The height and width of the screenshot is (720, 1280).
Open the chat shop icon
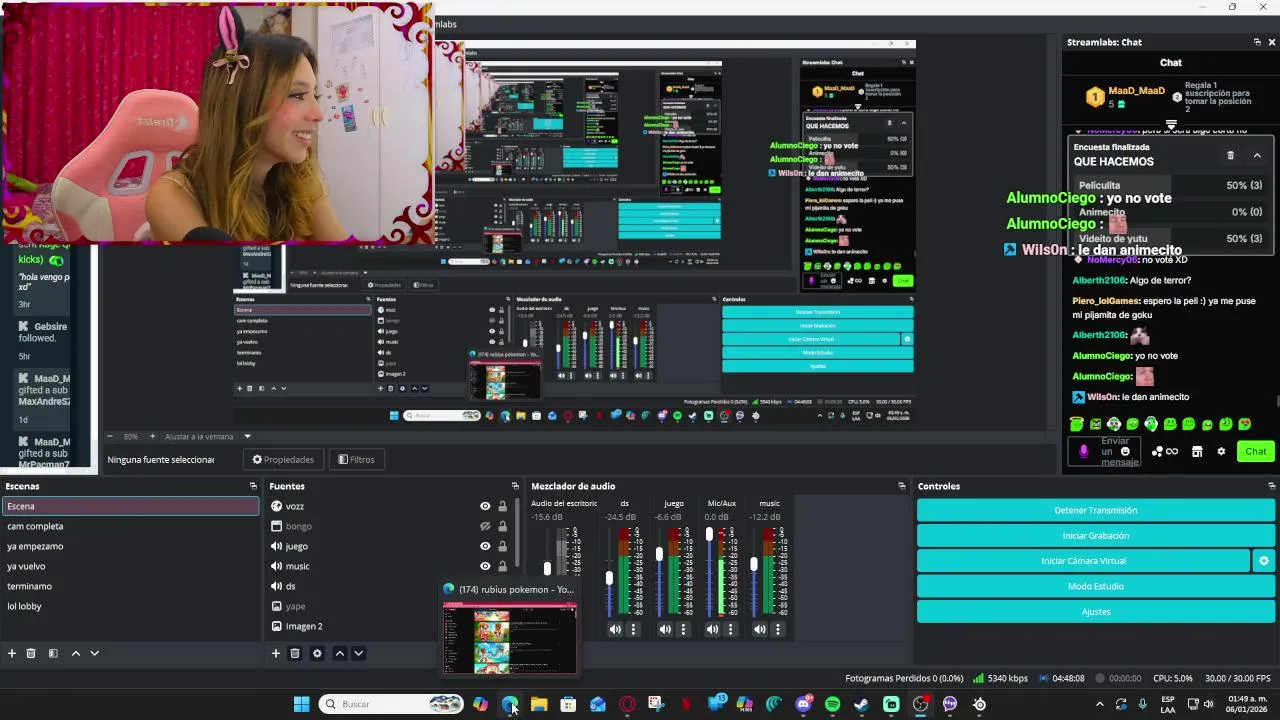[x=1197, y=451]
